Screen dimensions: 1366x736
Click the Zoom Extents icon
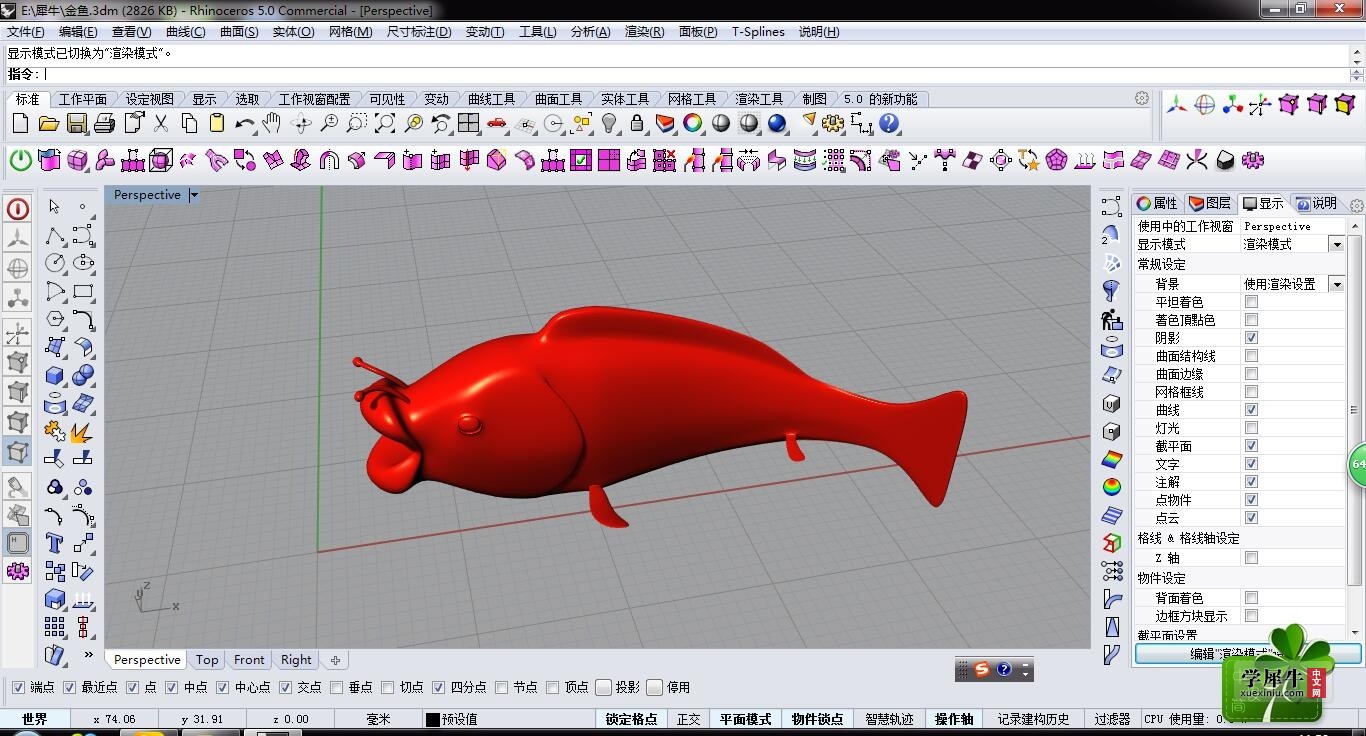(384, 124)
